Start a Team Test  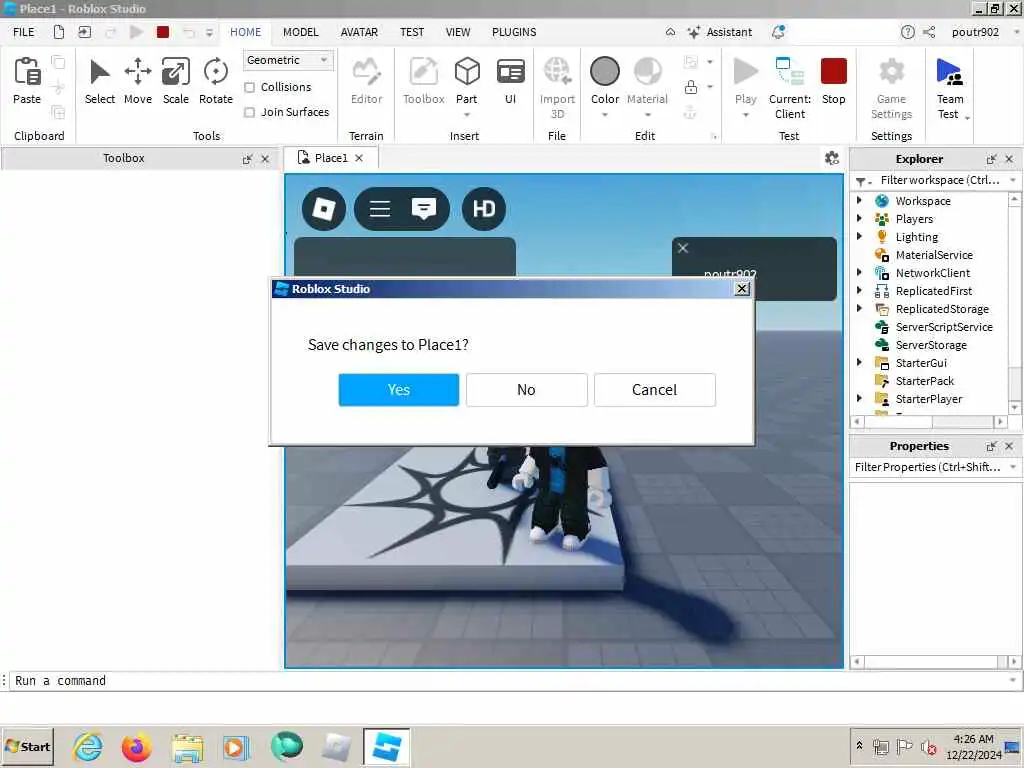(x=949, y=88)
